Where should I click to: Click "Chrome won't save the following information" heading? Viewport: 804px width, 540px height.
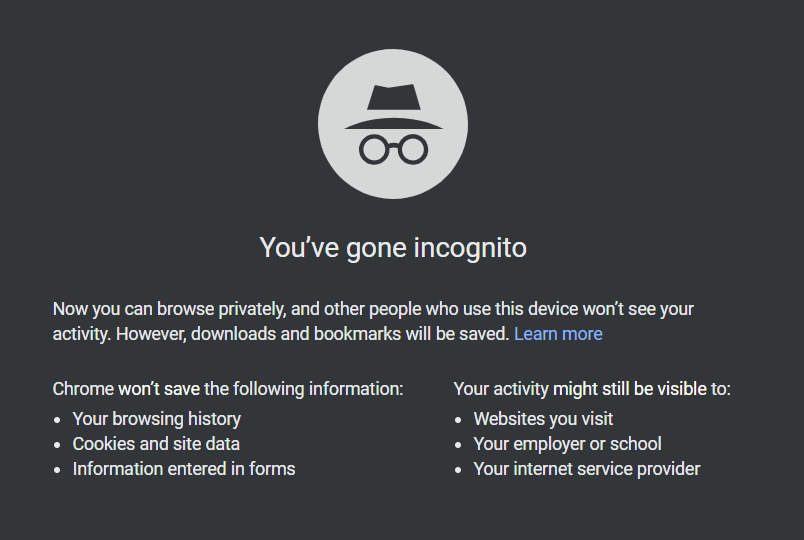click(228, 389)
